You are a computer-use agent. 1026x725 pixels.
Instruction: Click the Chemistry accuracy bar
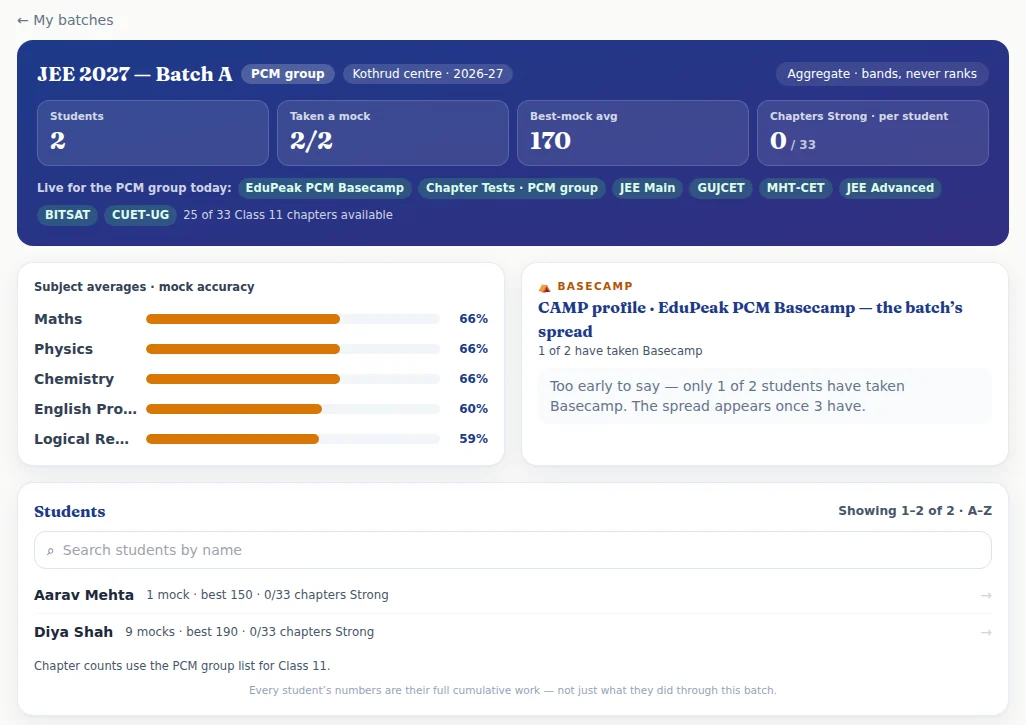[x=292, y=379]
